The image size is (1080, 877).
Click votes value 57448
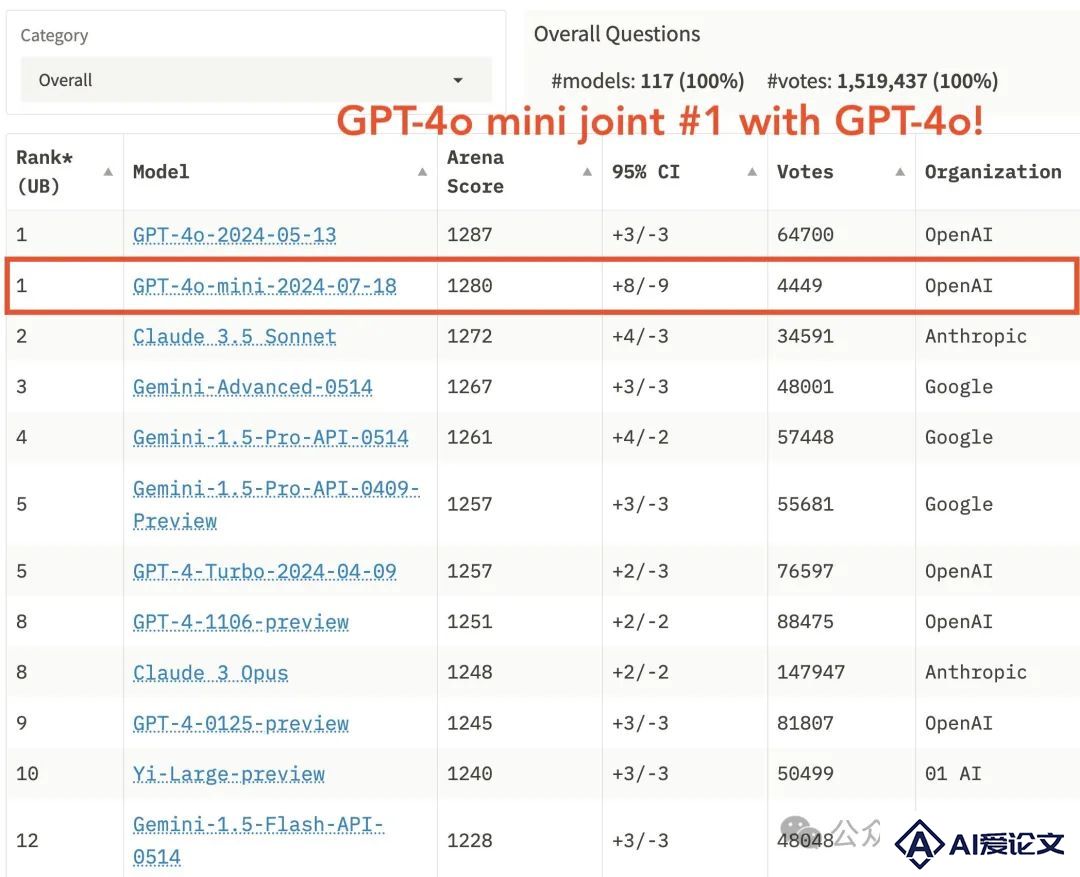tap(805, 437)
